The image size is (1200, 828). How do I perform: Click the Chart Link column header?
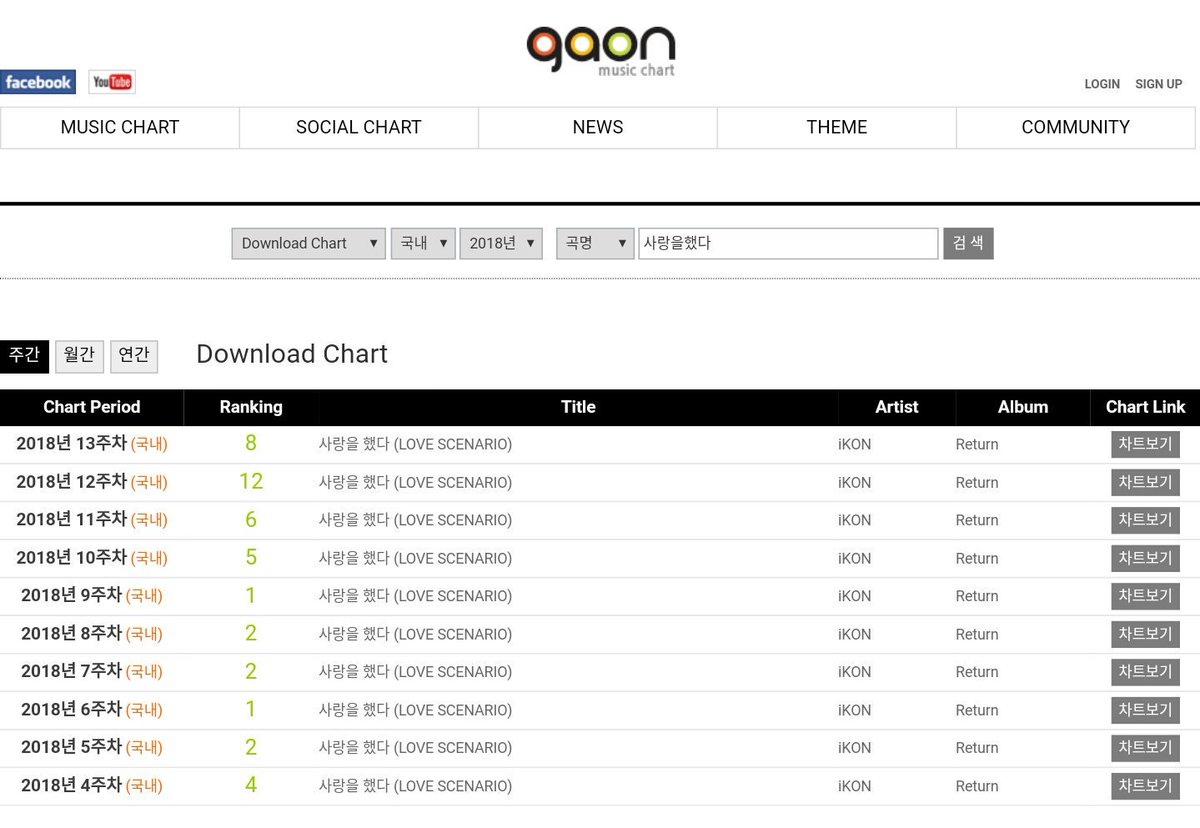[1145, 407]
